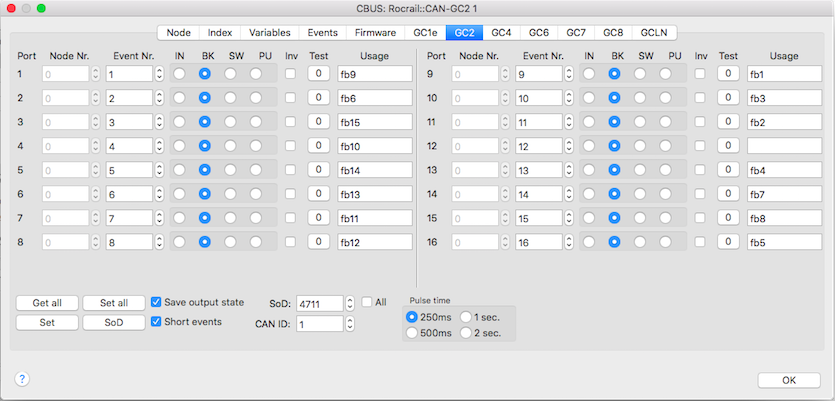Click the Event Nr. stepper for port 16
Screen dimensions: 835x401
[x=569, y=242]
